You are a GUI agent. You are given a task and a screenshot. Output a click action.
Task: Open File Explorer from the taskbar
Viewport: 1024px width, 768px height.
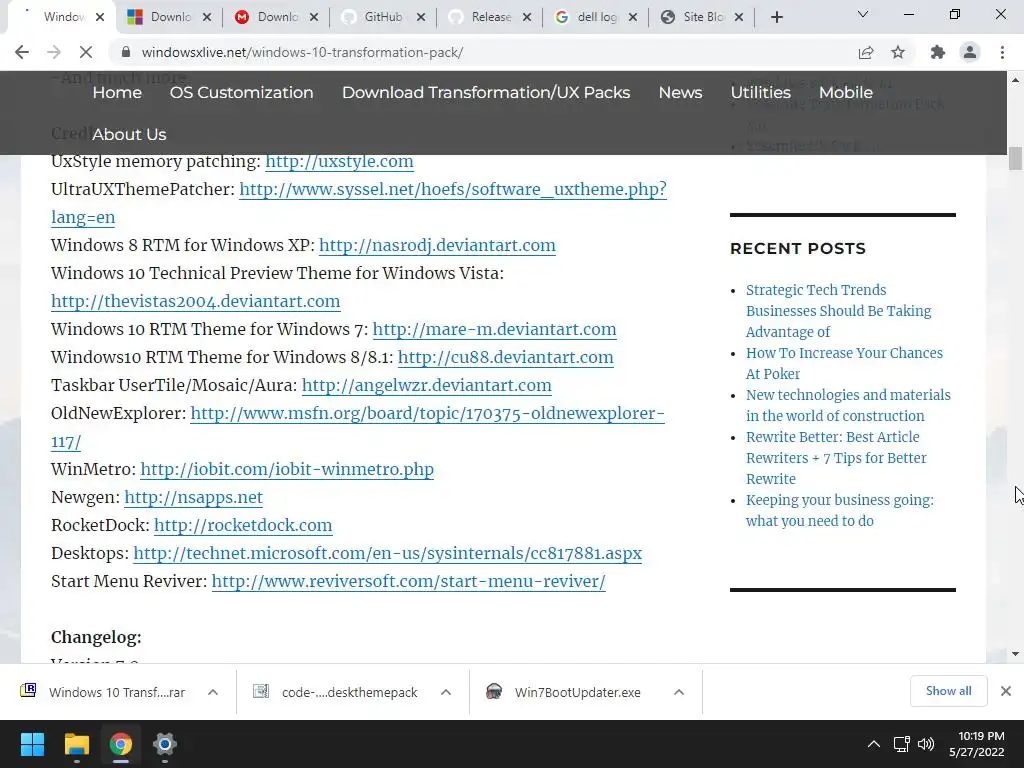76,744
